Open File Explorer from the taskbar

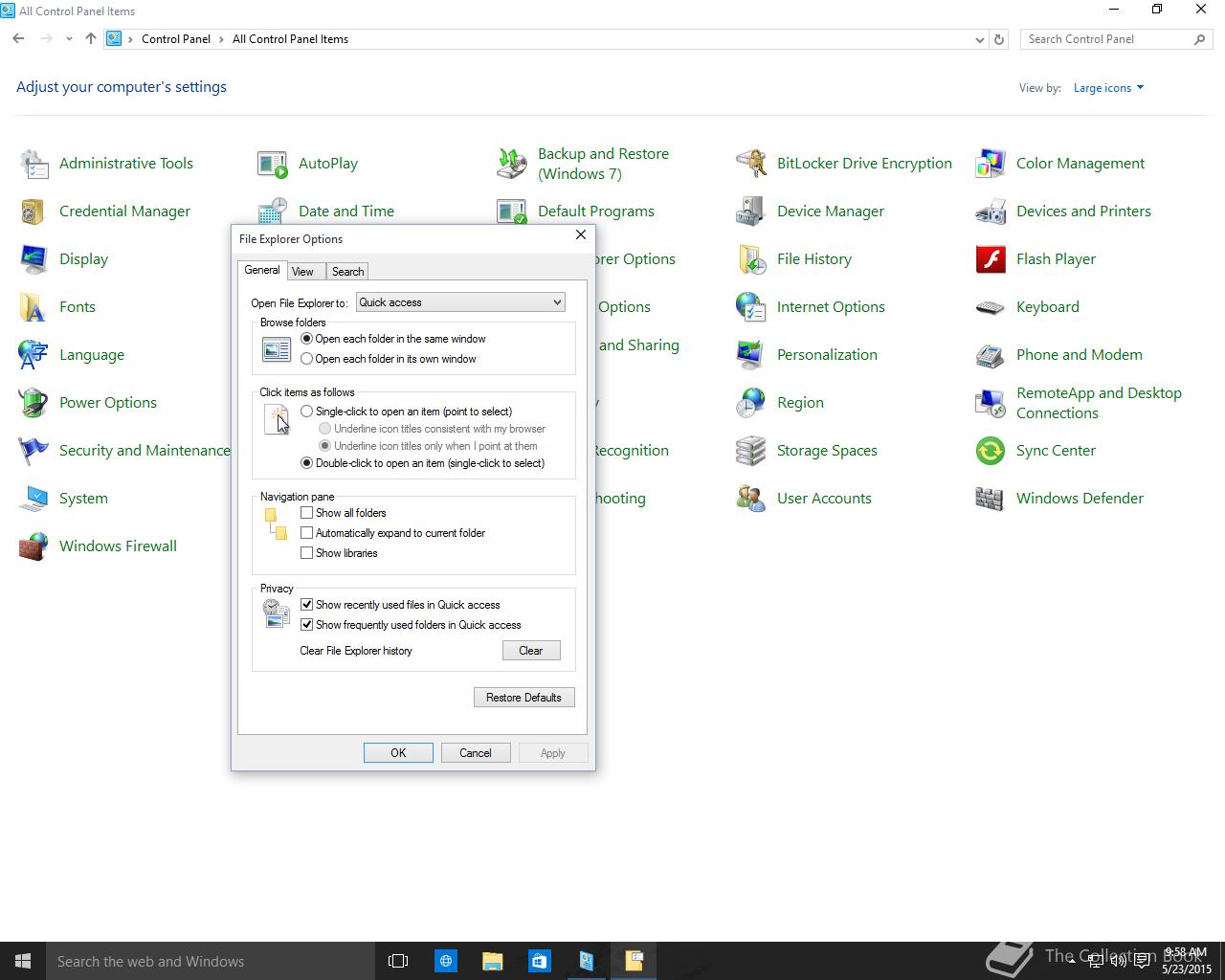tap(492, 961)
